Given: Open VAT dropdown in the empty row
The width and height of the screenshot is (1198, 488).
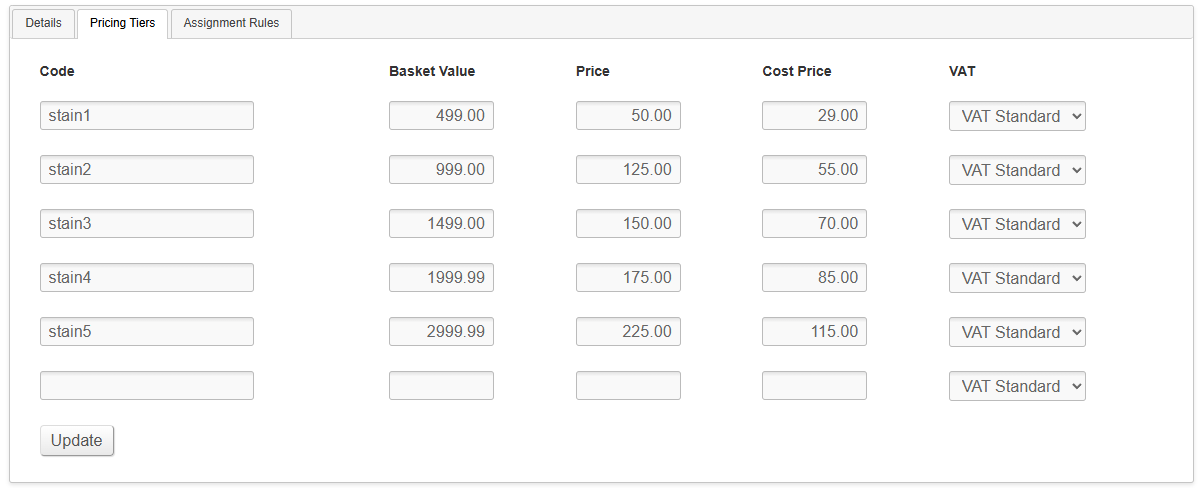Looking at the screenshot, I should (1017, 386).
